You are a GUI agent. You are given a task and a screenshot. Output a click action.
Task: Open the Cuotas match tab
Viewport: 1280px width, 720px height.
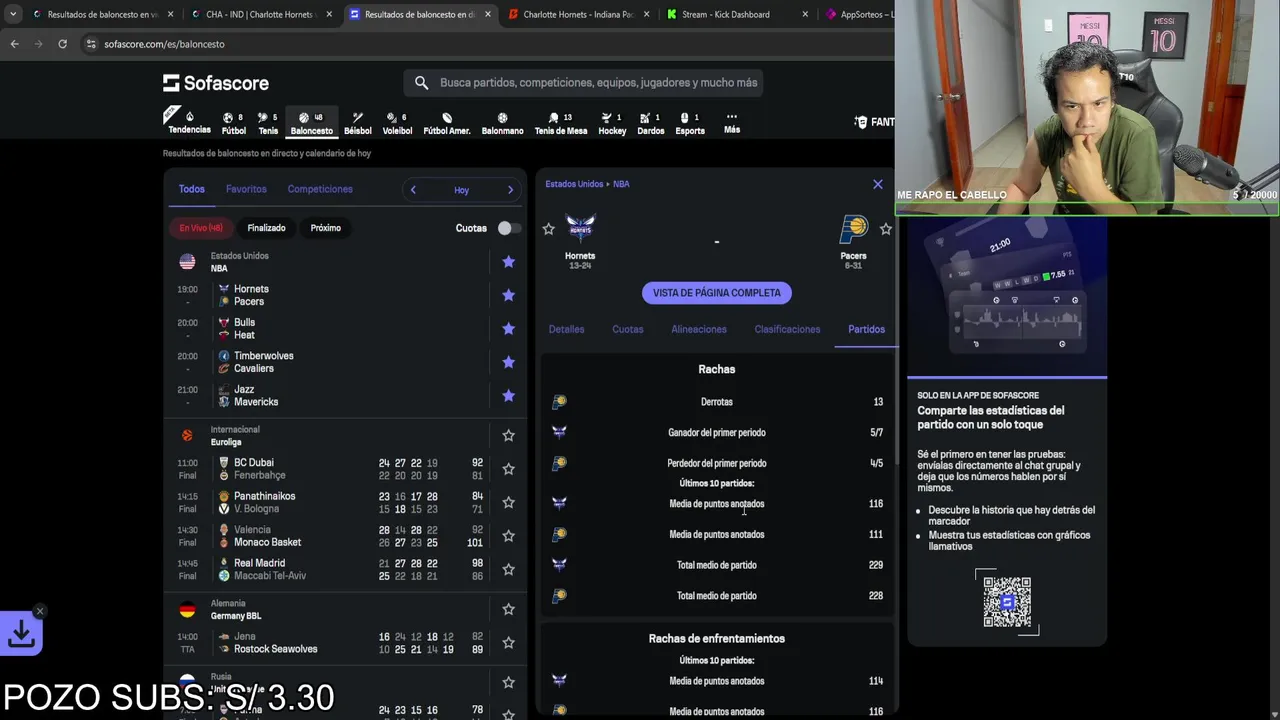tap(628, 329)
